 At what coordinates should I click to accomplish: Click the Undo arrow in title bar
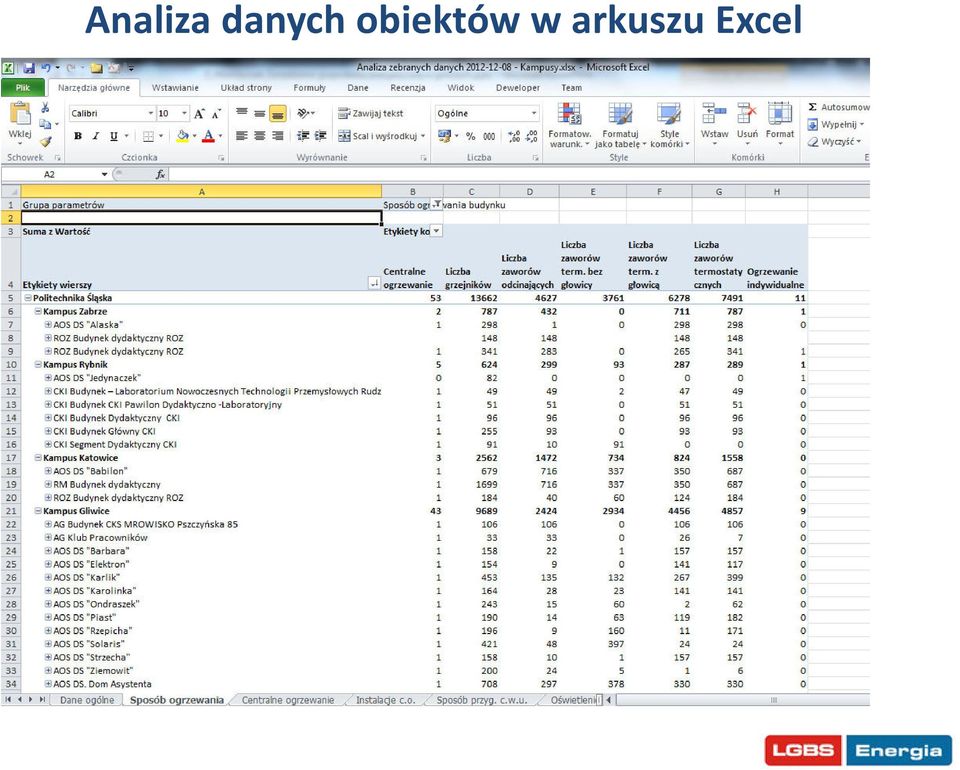tap(45, 68)
